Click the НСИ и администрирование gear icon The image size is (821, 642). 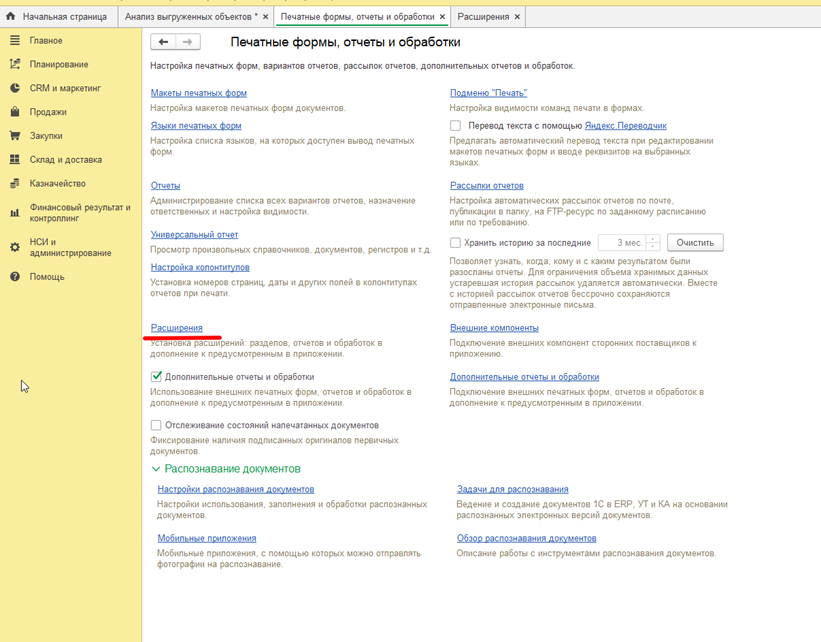point(15,247)
